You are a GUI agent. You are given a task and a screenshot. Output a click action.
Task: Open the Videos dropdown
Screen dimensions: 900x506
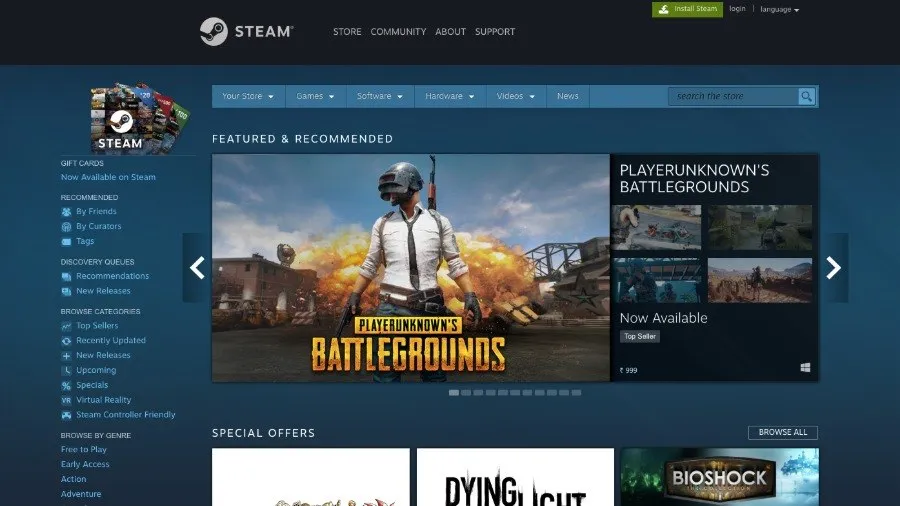(x=515, y=96)
